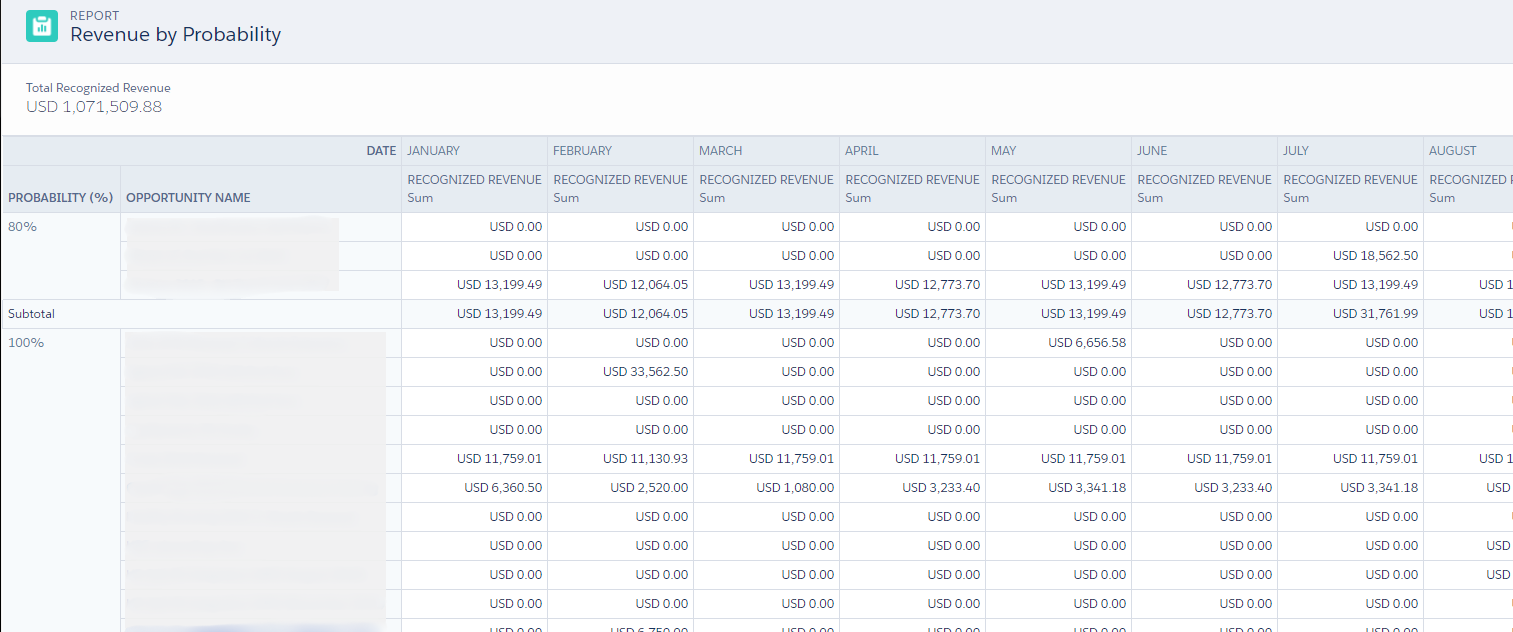This screenshot has width=1513, height=632.
Task: Select the February value USD 11,130.93
Action: (645, 459)
